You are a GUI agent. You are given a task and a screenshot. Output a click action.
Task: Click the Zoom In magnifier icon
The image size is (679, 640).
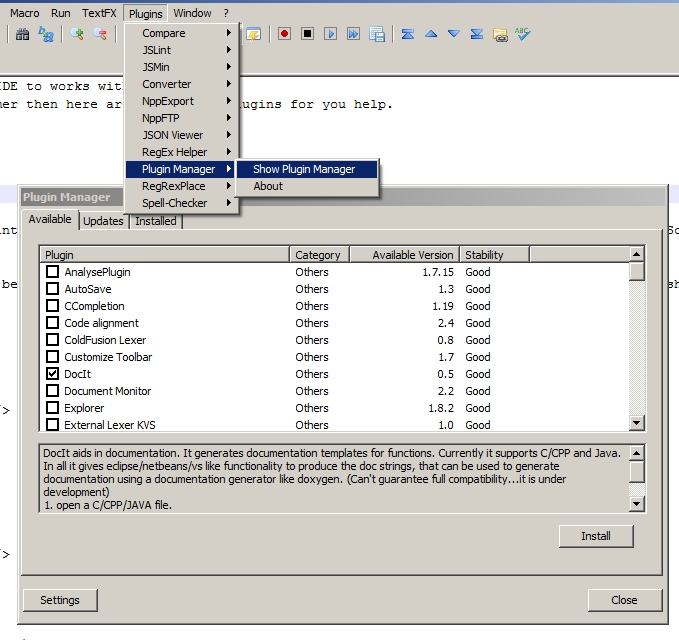tap(78, 34)
